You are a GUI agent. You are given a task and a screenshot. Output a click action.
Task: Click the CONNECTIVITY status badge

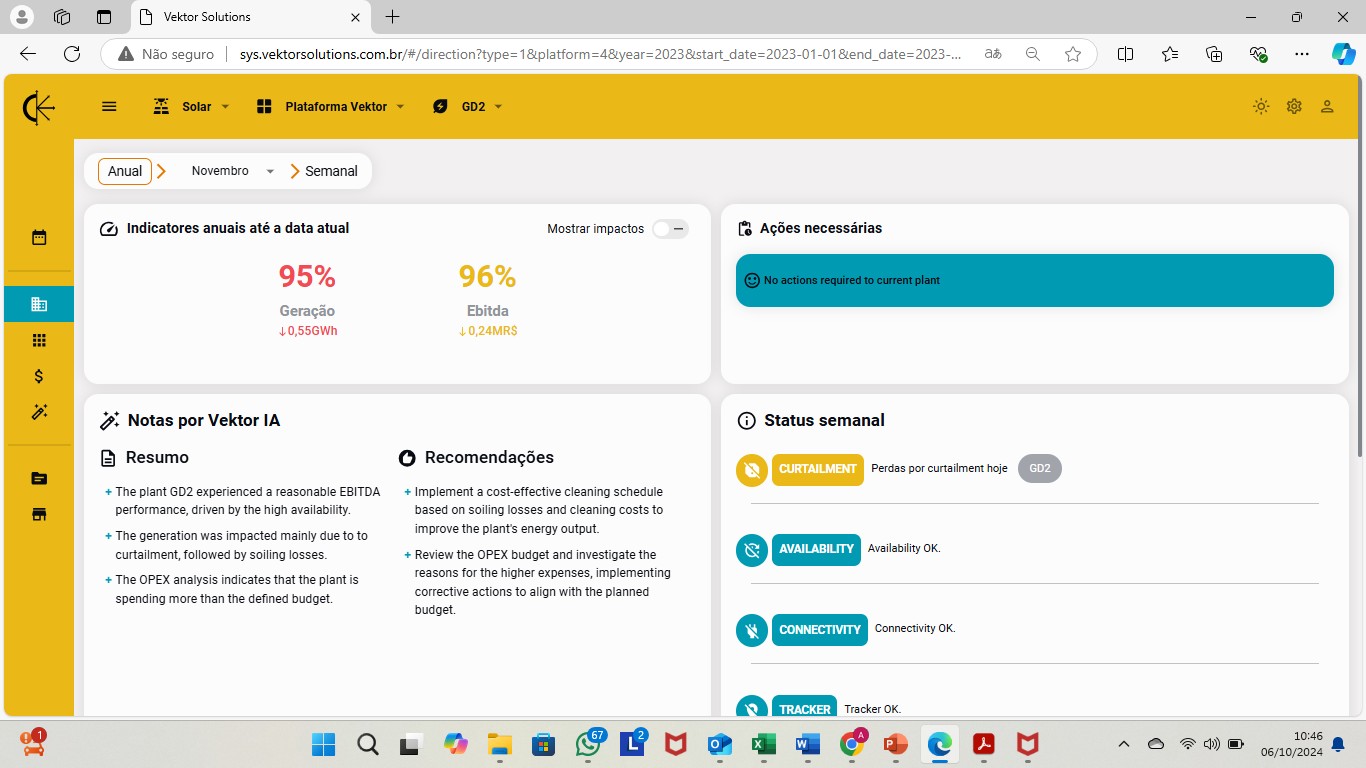(820, 630)
